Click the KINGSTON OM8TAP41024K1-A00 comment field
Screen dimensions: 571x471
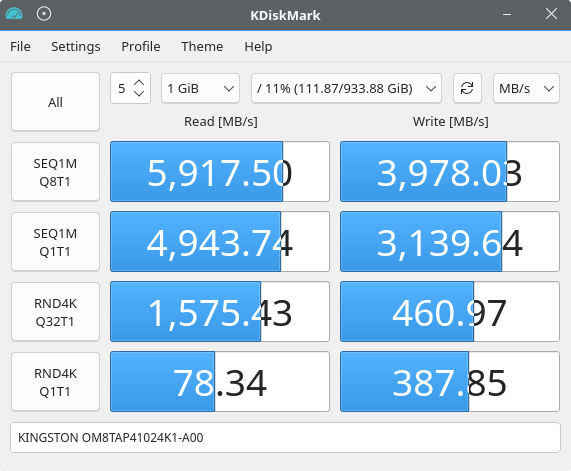(286, 437)
